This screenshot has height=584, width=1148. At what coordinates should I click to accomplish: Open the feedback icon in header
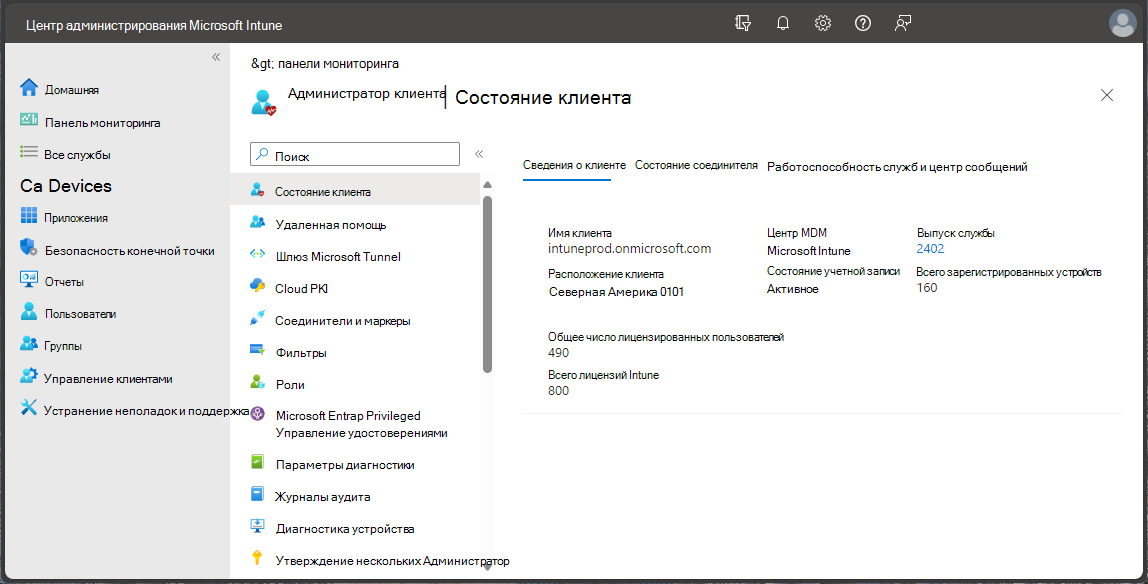[x=903, y=23]
